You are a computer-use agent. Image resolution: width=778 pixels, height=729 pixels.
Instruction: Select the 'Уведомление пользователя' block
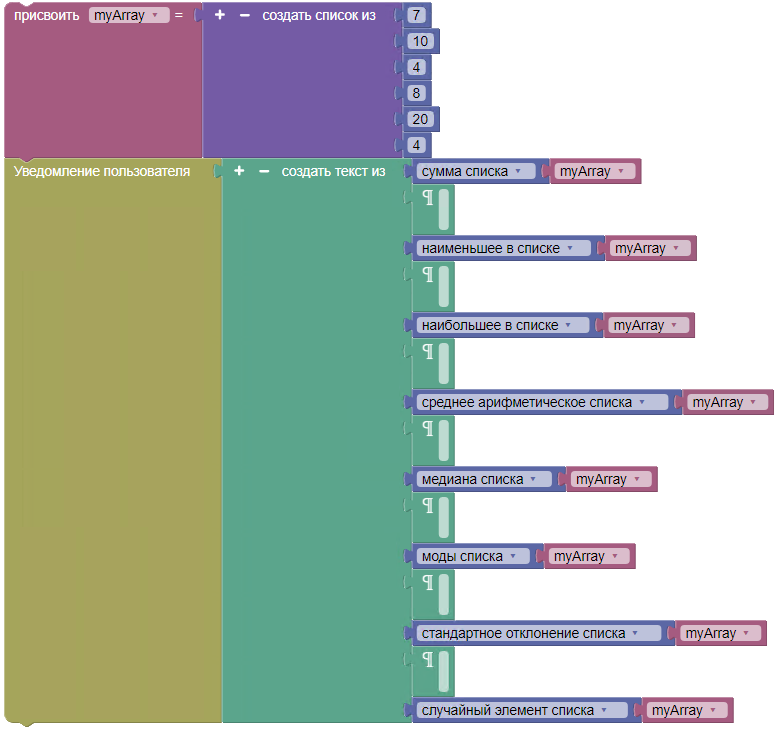pyautogui.click(x=102, y=171)
